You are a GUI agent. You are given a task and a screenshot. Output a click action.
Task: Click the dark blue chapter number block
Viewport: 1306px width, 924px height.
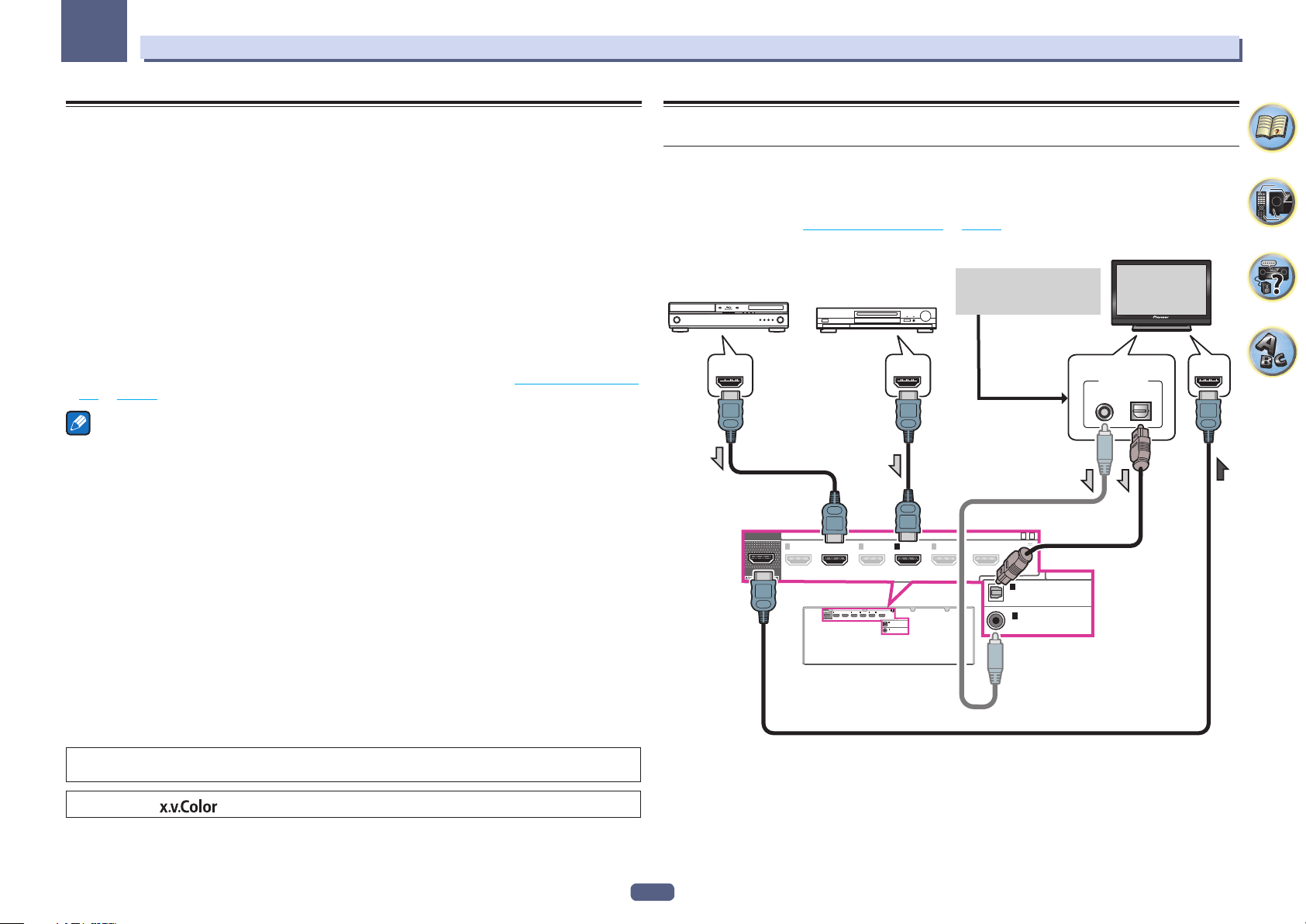[95, 31]
